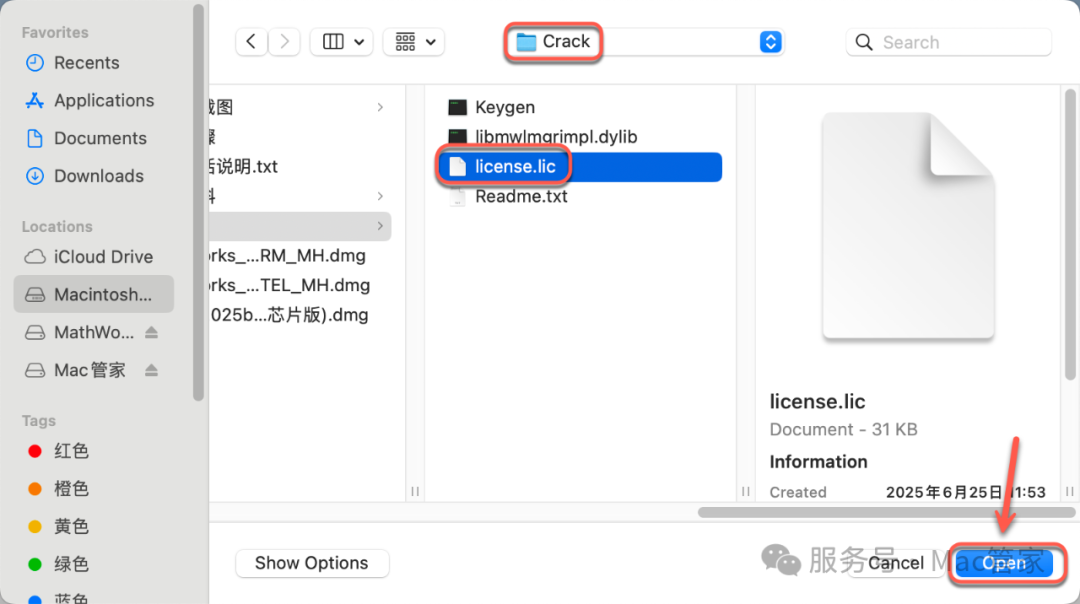1080x604 pixels.
Task: Click the Show Options button
Action: 312,563
